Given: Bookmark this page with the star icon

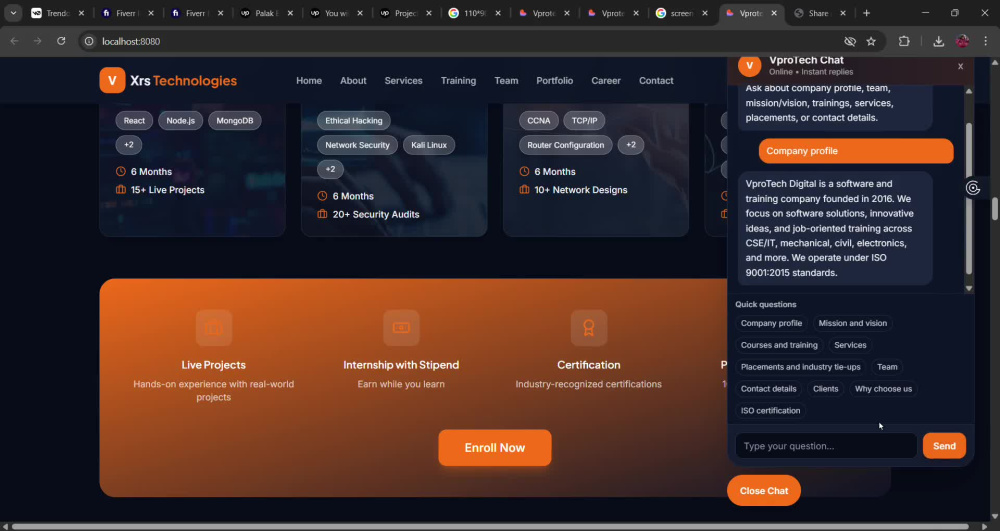Looking at the screenshot, I should [871, 41].
